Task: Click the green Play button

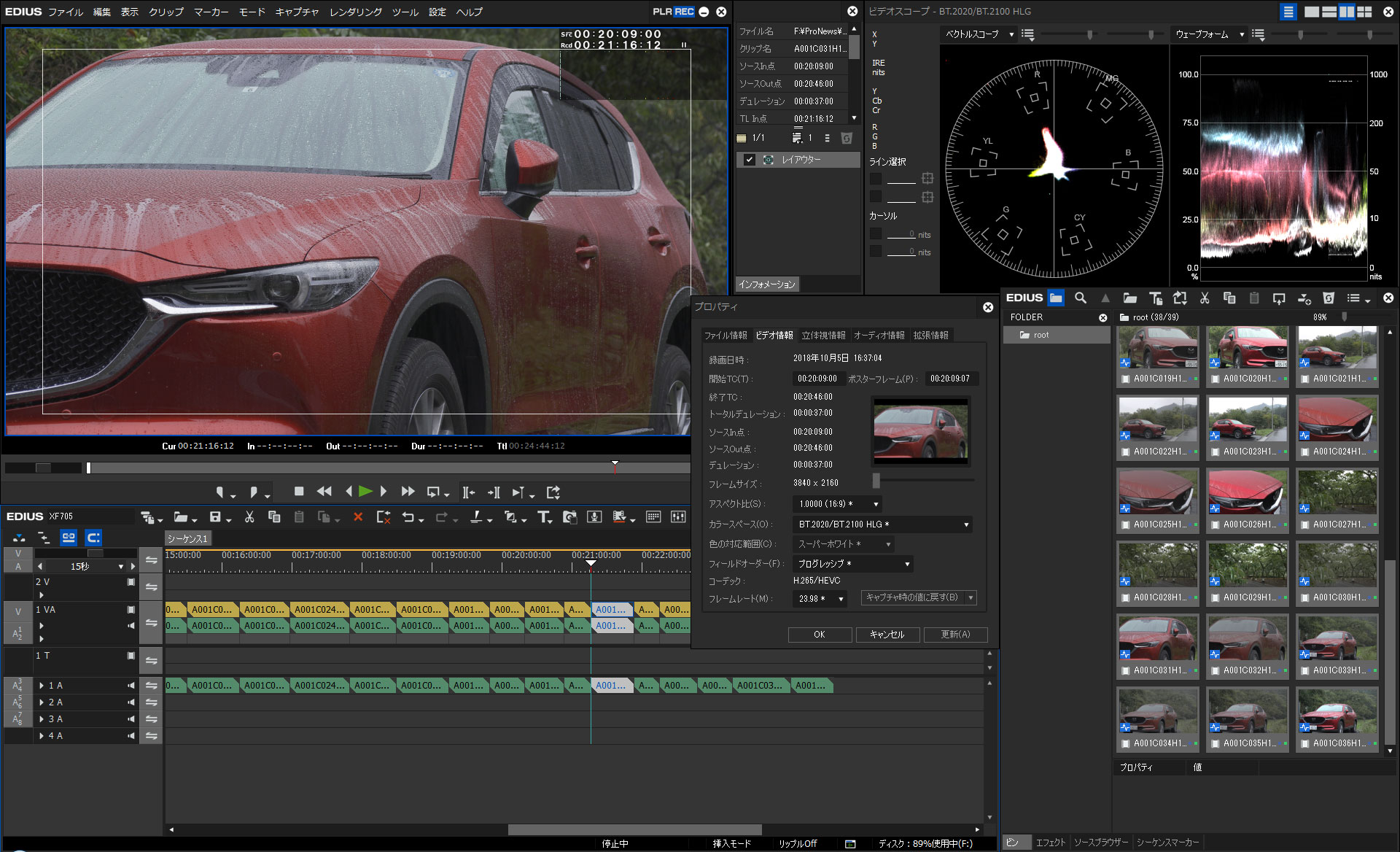Action: click(365, 492)
